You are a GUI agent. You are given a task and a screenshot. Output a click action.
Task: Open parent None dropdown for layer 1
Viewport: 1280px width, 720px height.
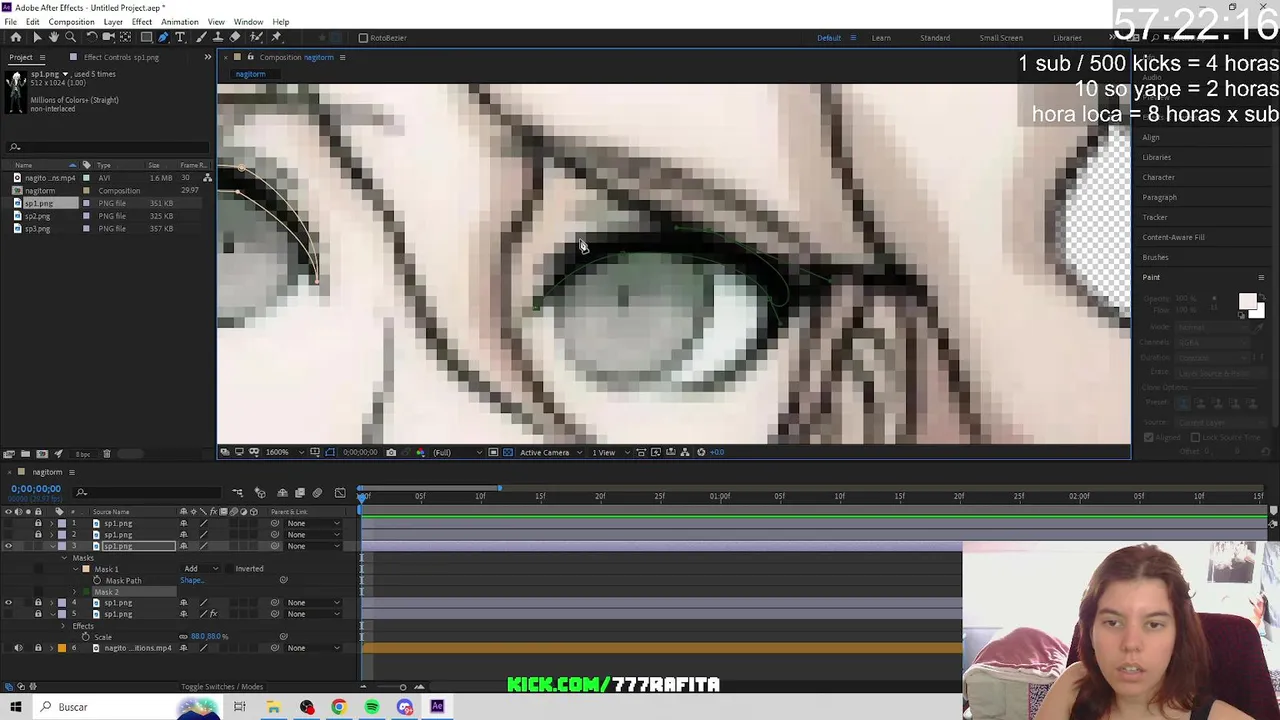[x=313, y=523]
